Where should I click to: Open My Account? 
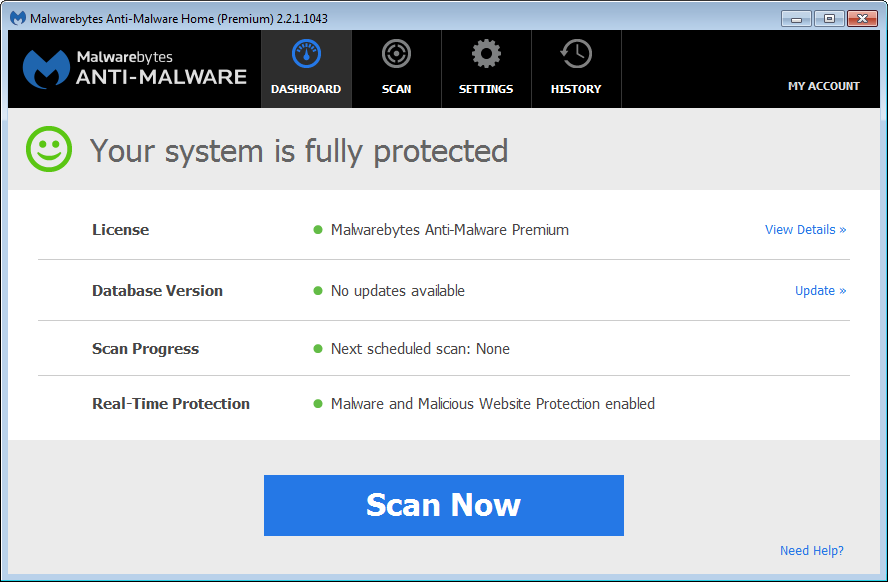click(x=823, y=86)
